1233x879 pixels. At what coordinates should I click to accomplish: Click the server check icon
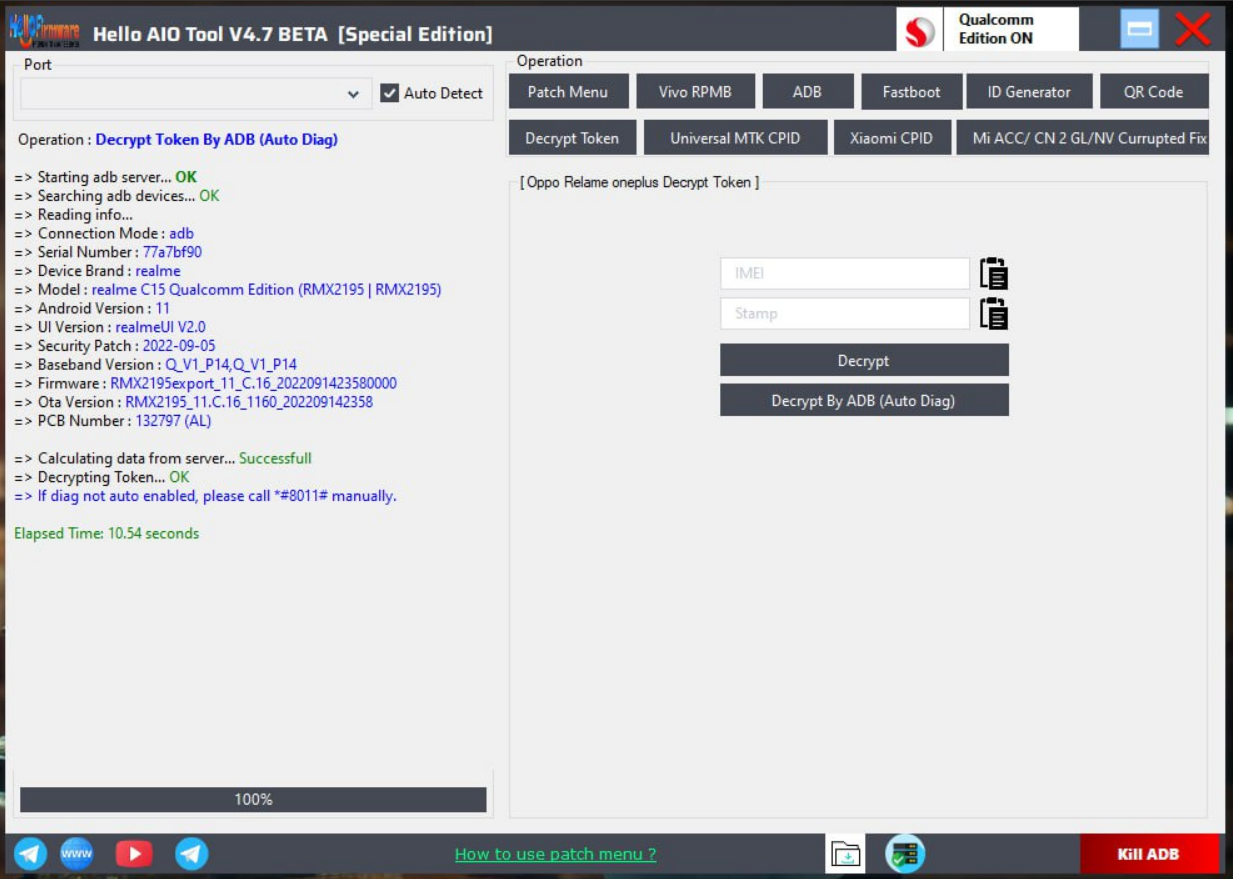(x=905, y=854)
